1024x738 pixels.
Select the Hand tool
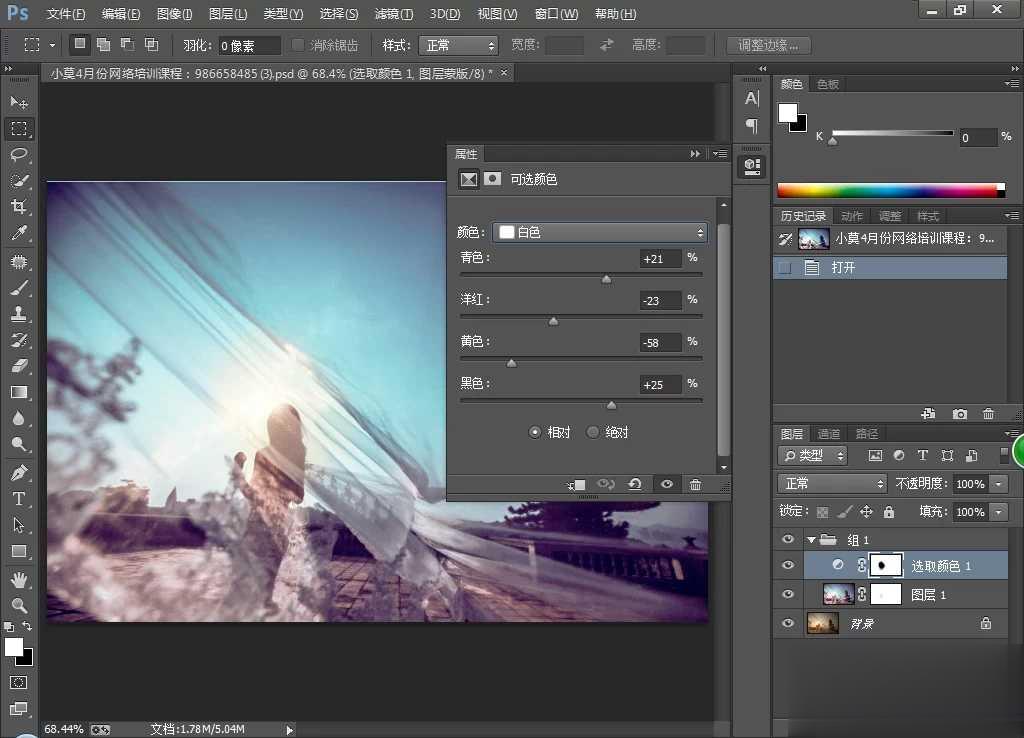pos(19,579)
